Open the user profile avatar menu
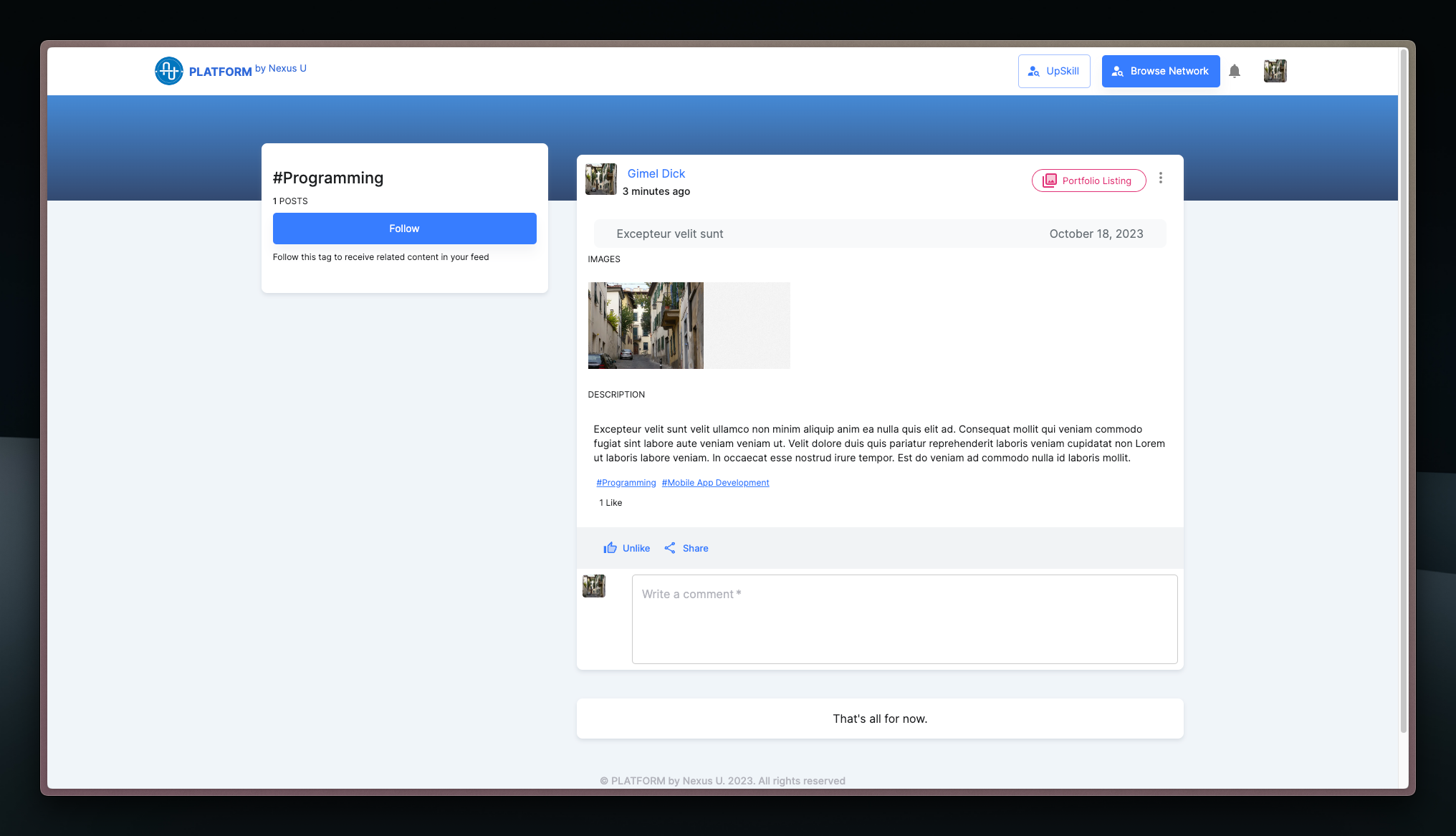This screenshot has width=1456, height=836. point(1275,71)
